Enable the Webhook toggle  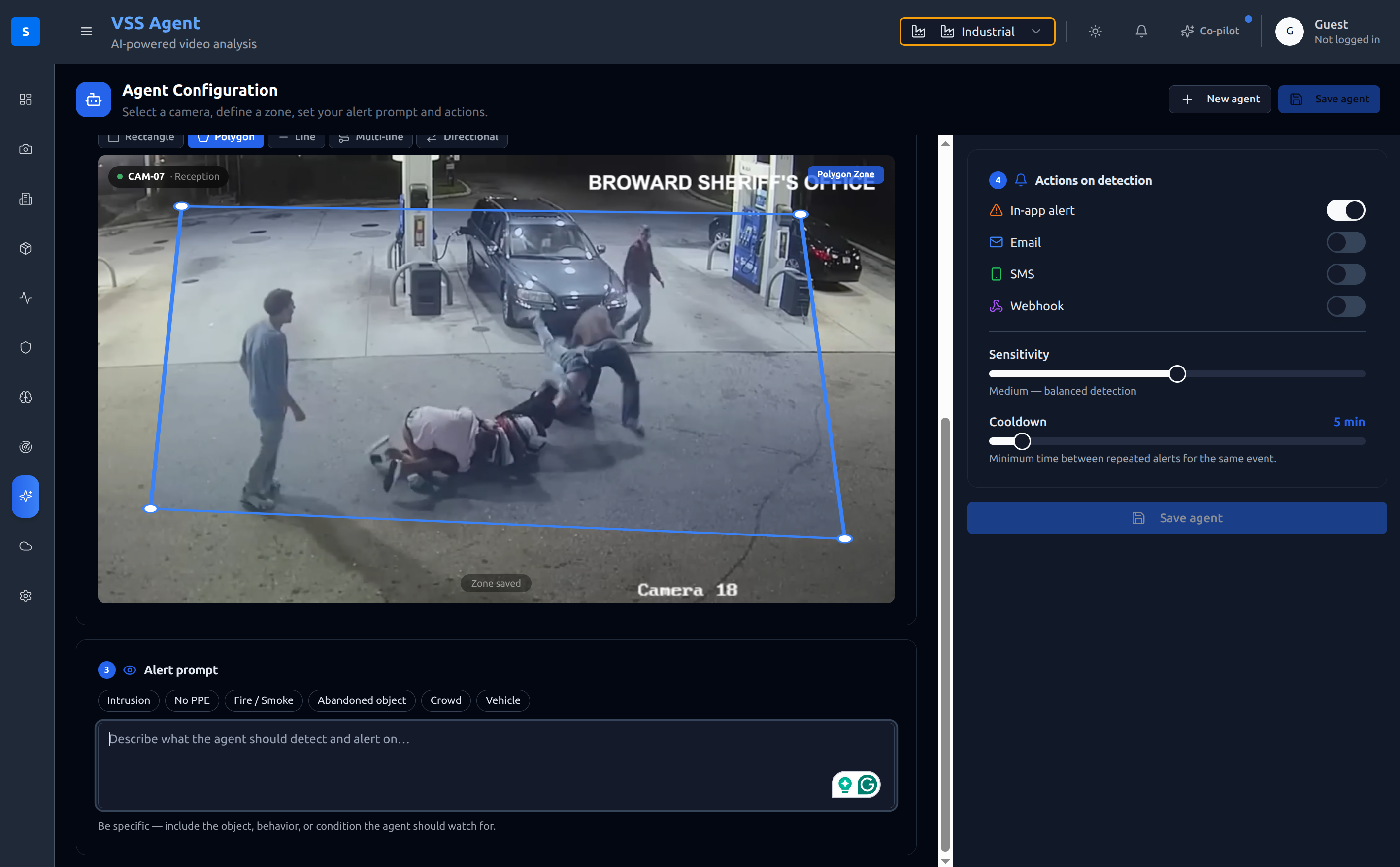[1345, 306]
